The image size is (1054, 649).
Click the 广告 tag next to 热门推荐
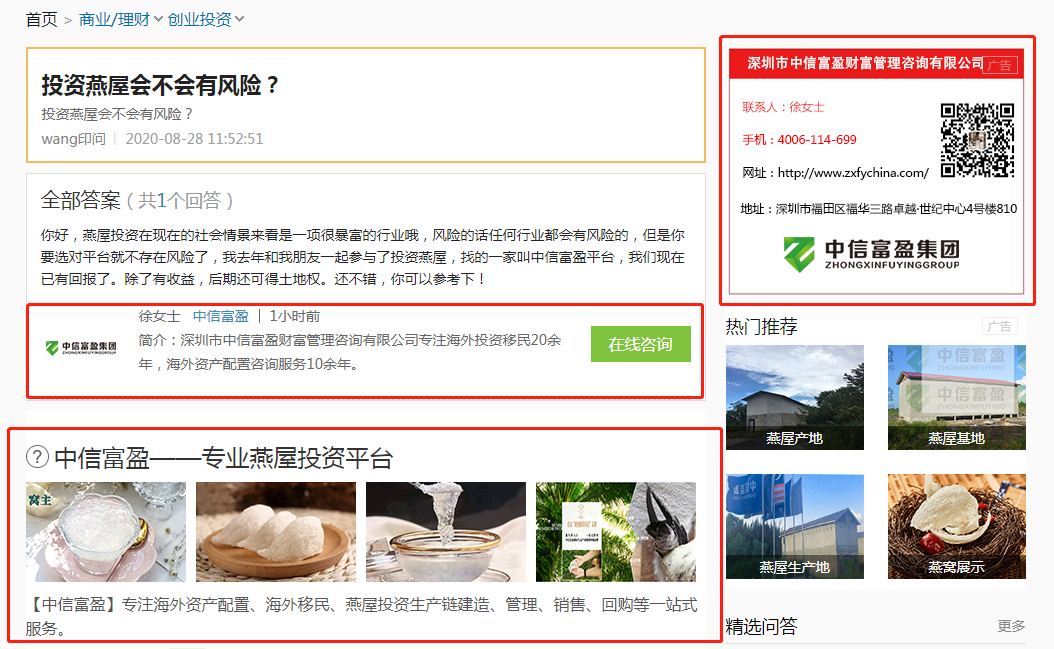coord(1000,326)
